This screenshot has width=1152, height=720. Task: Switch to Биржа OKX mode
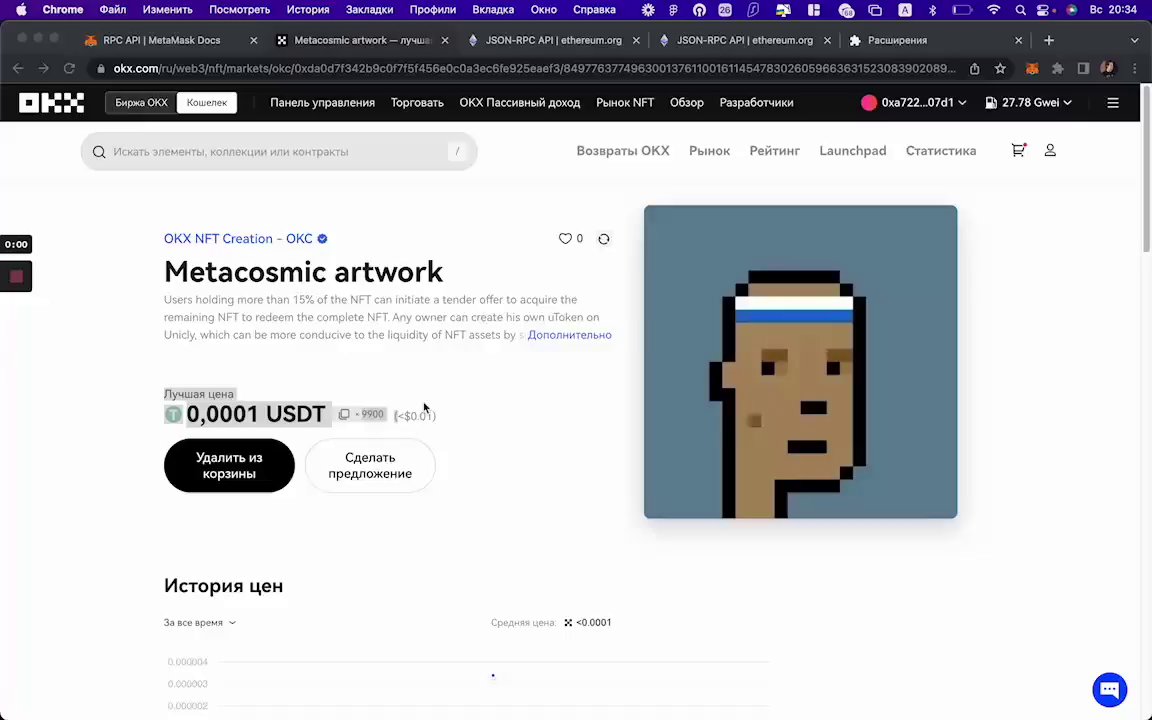click(x=141, y=103)
